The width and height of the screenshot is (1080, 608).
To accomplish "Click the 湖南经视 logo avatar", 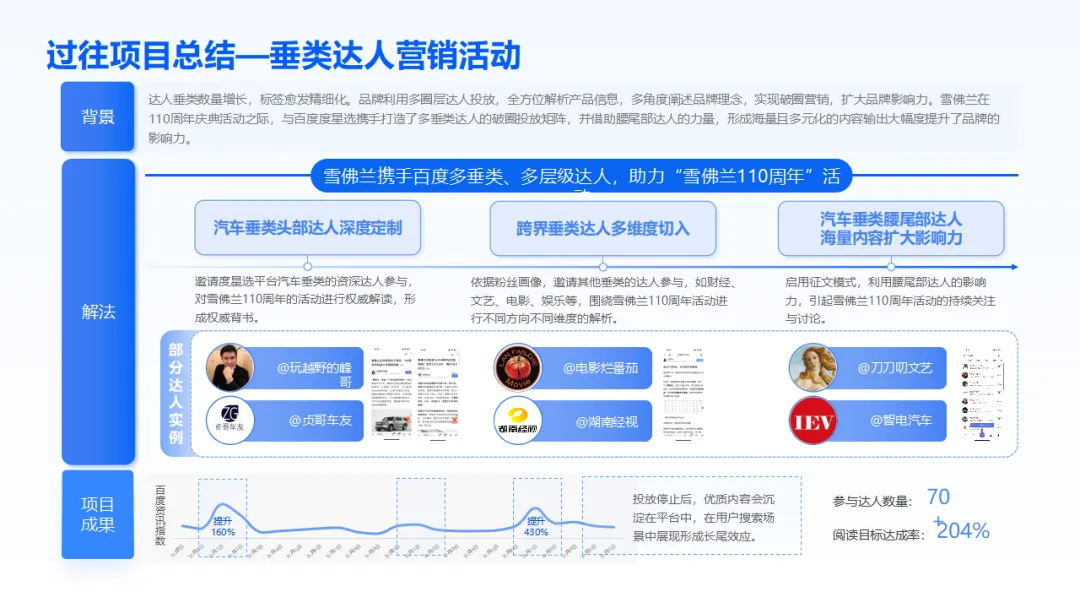I will (x=518, y=420).
